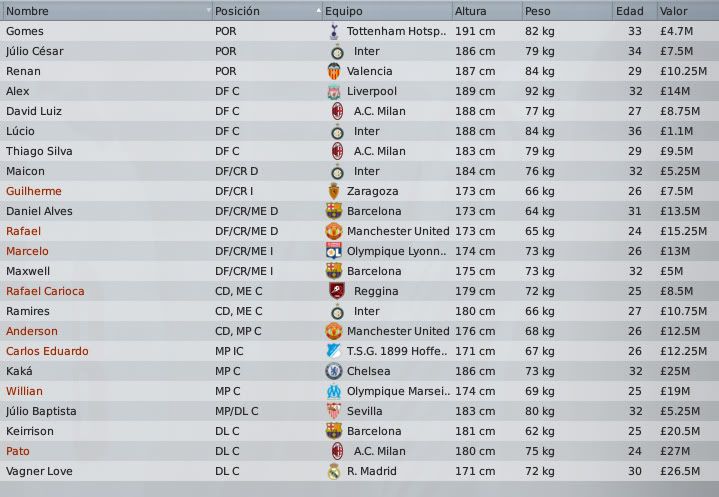Sort by Valor column header

tap(685, 11)
